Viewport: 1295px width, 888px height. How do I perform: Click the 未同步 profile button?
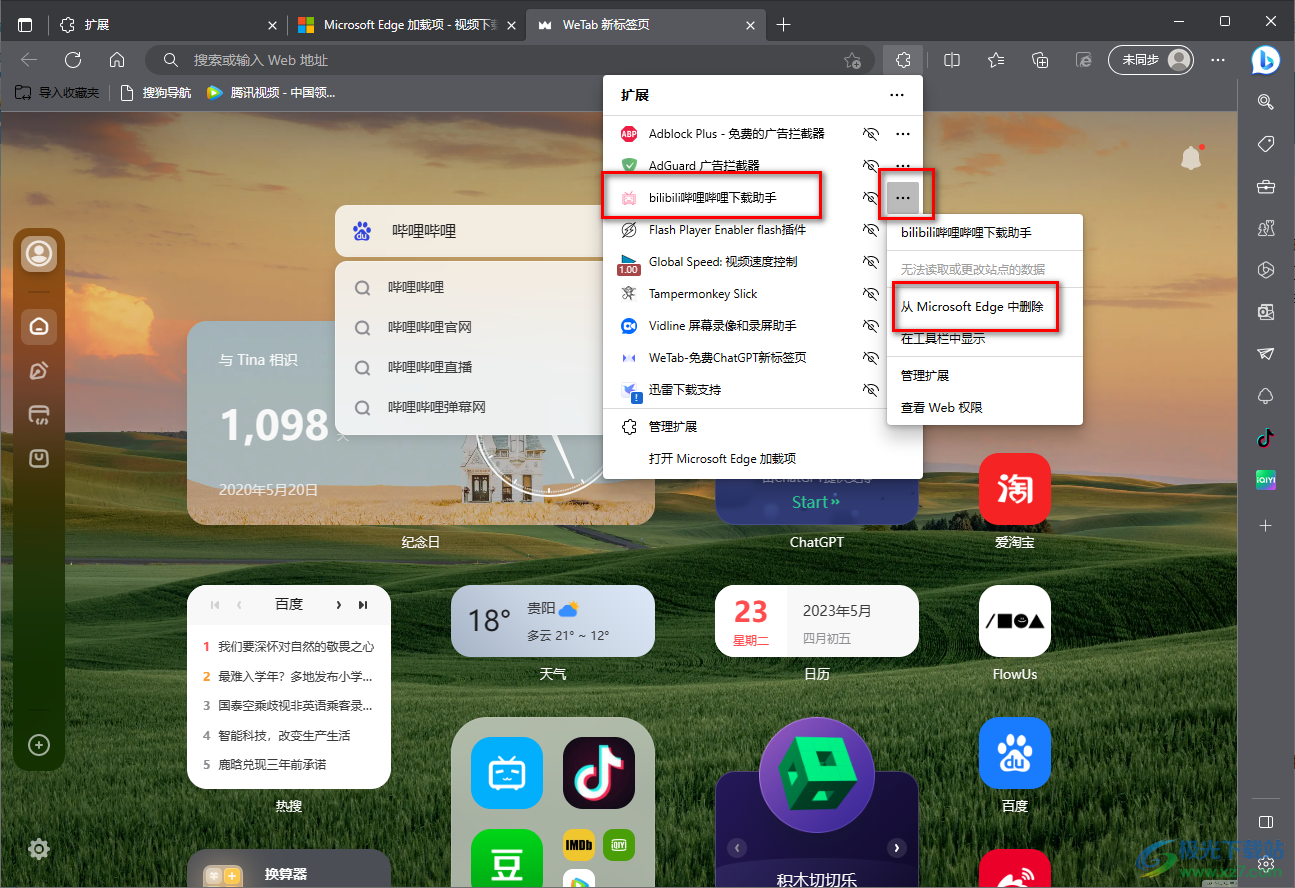pyautogui.click(x=1151, y=60)
